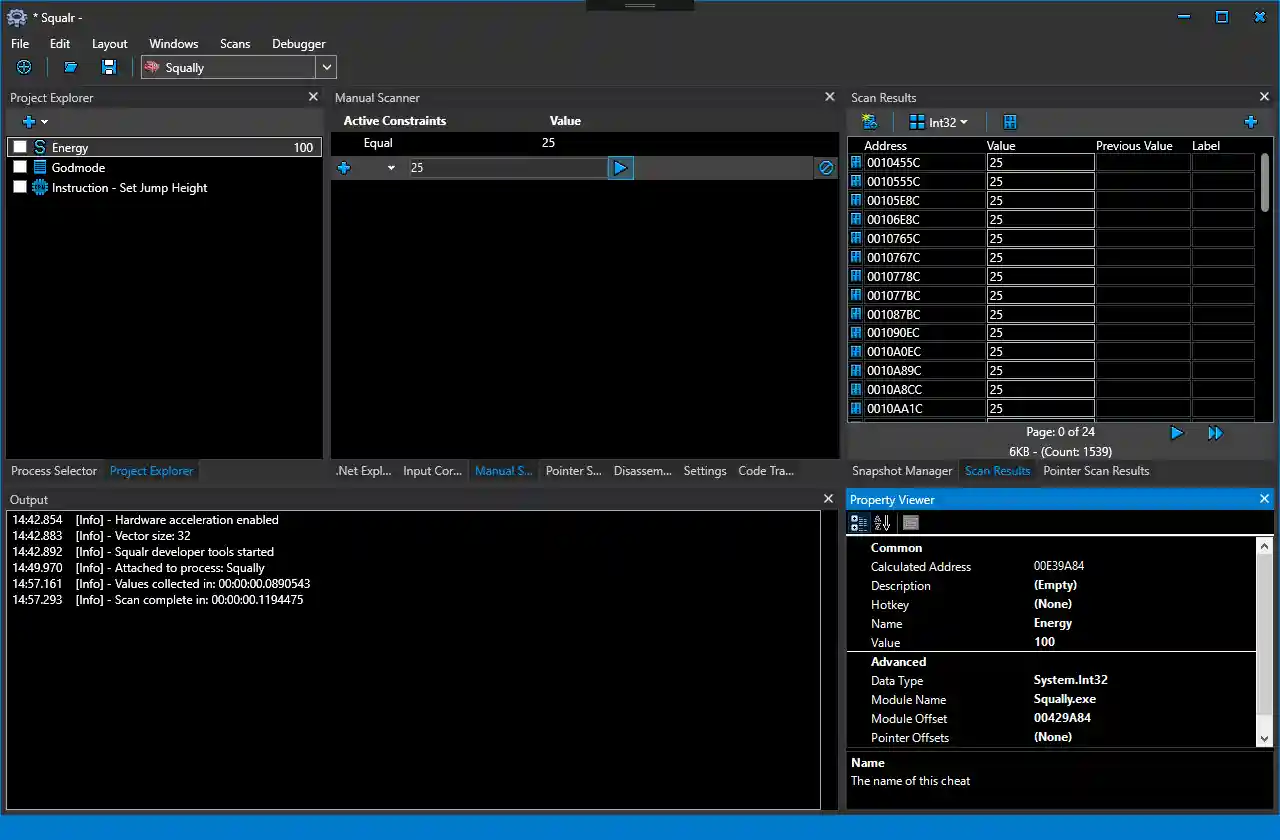Image resolution: width=1280 pixels, height=840 pixels.
Task: Open the Int32 data type dropdown
Action: (x=939, y=122)
